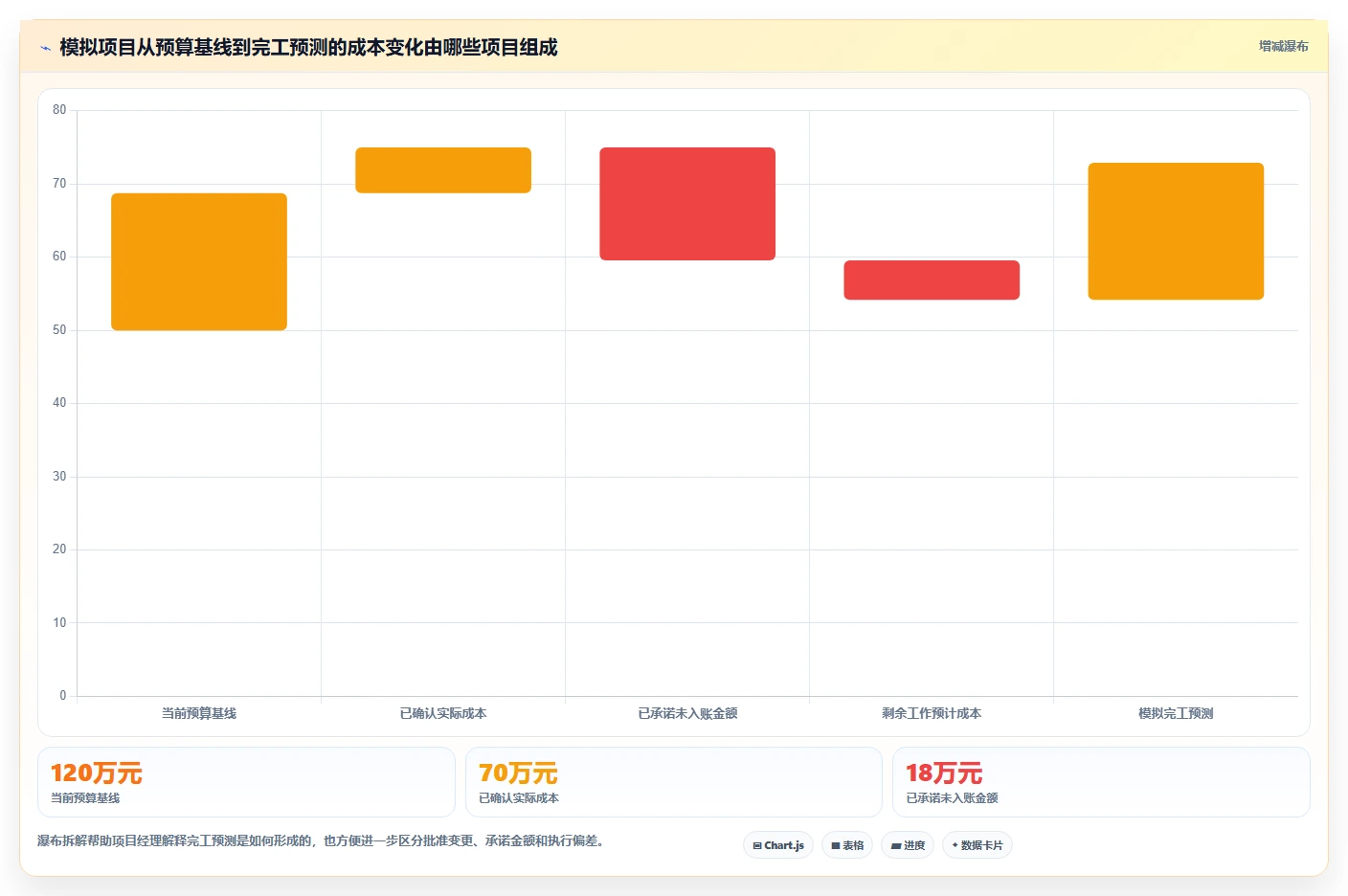The image size is (1348, 896).
Task: Click the red 已承诺未入账金额 waterfall bar
Action: tap(687, 204)
